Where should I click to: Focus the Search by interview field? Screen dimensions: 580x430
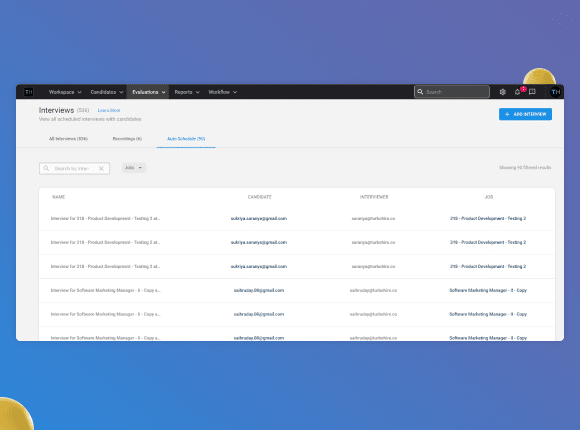(74, 168)
